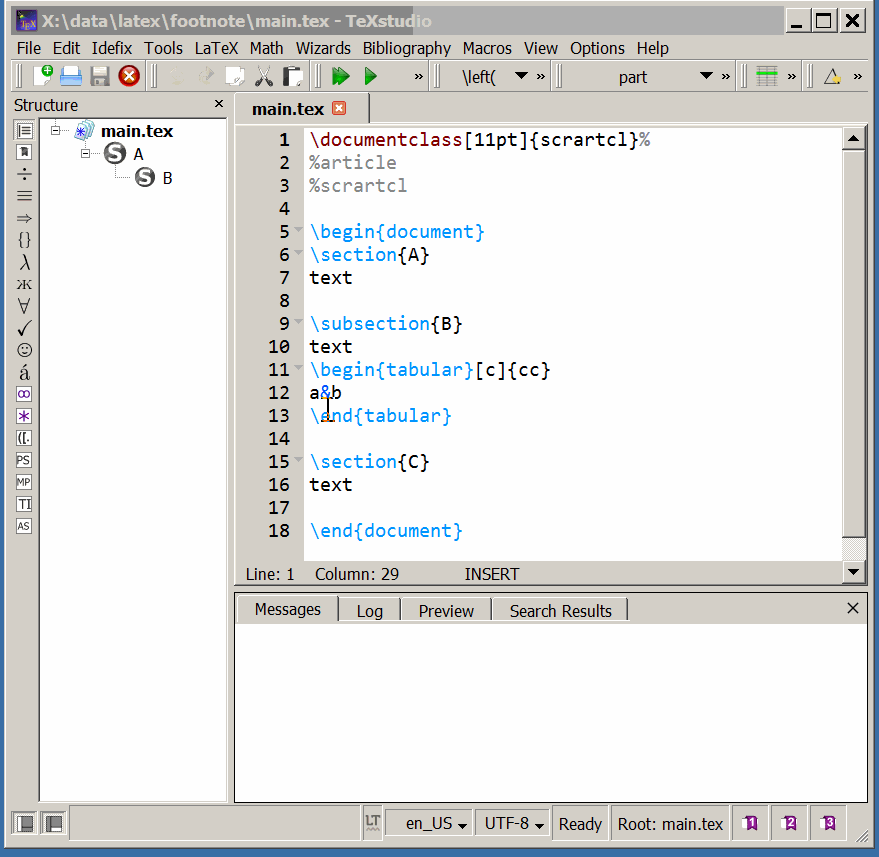Viewport: 879px width, 857px height.
Task: Collapse the main.tex node in Structure tree
Action: point(56,130)
